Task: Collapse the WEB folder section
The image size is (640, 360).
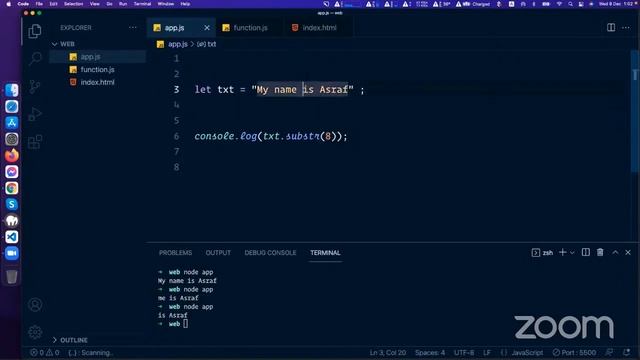Action: pos(98,44)
